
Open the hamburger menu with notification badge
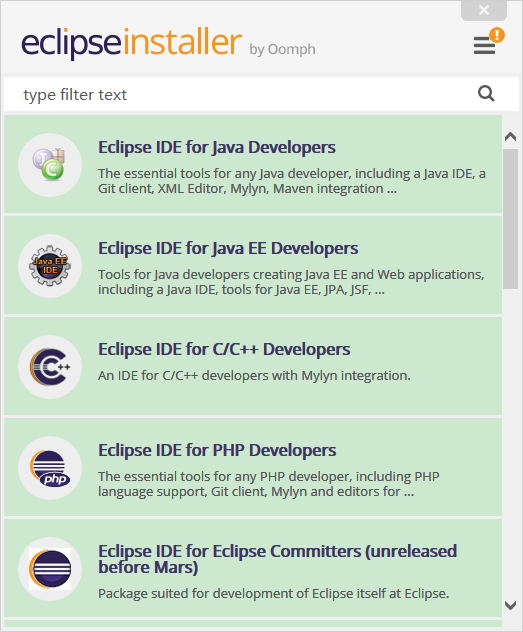(x=488, y=42)
